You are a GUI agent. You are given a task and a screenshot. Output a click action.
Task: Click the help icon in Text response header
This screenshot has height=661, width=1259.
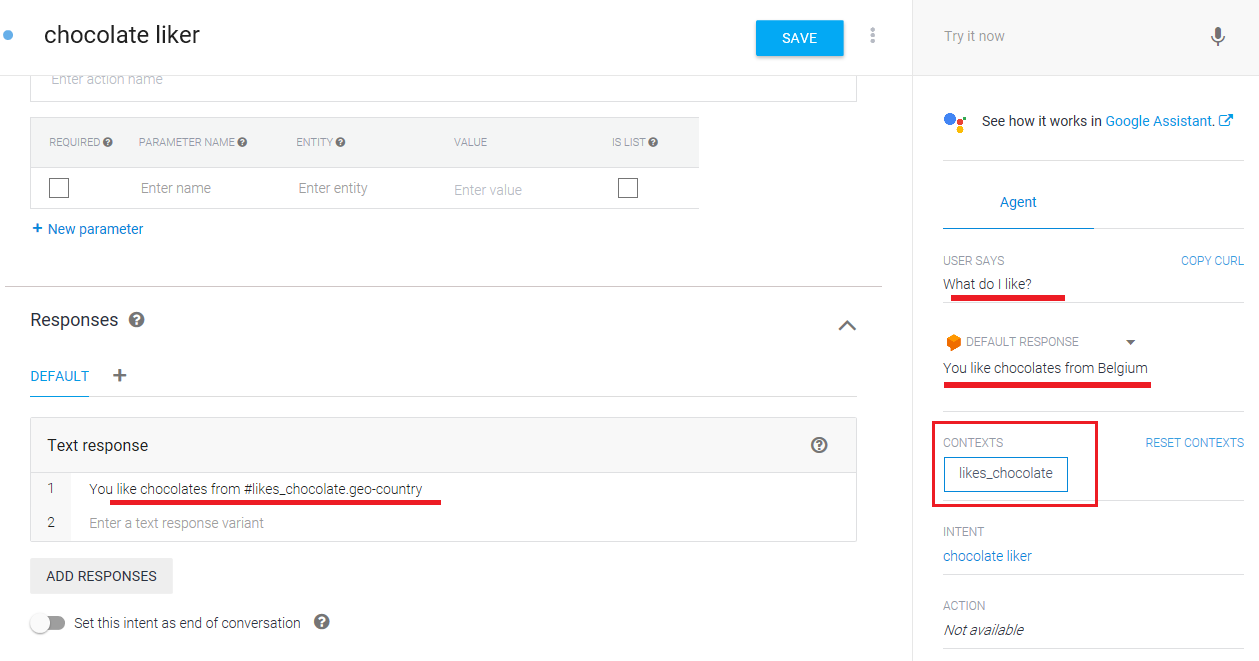[819, 445]
